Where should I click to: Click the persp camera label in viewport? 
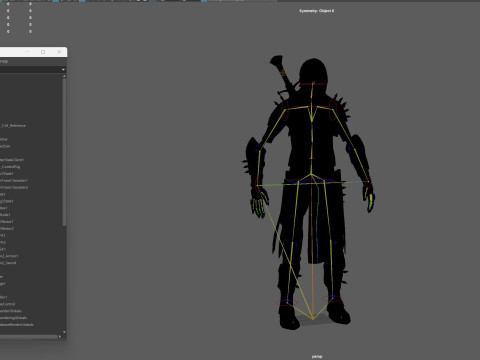coord(317,356)
